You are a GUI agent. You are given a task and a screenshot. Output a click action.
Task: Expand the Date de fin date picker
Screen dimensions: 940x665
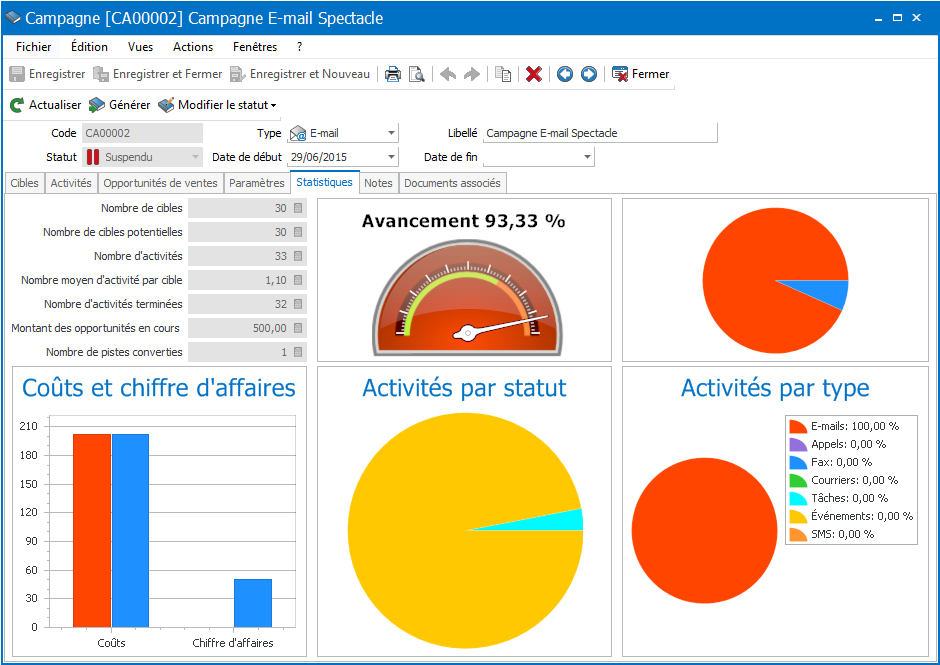(584, 157)
